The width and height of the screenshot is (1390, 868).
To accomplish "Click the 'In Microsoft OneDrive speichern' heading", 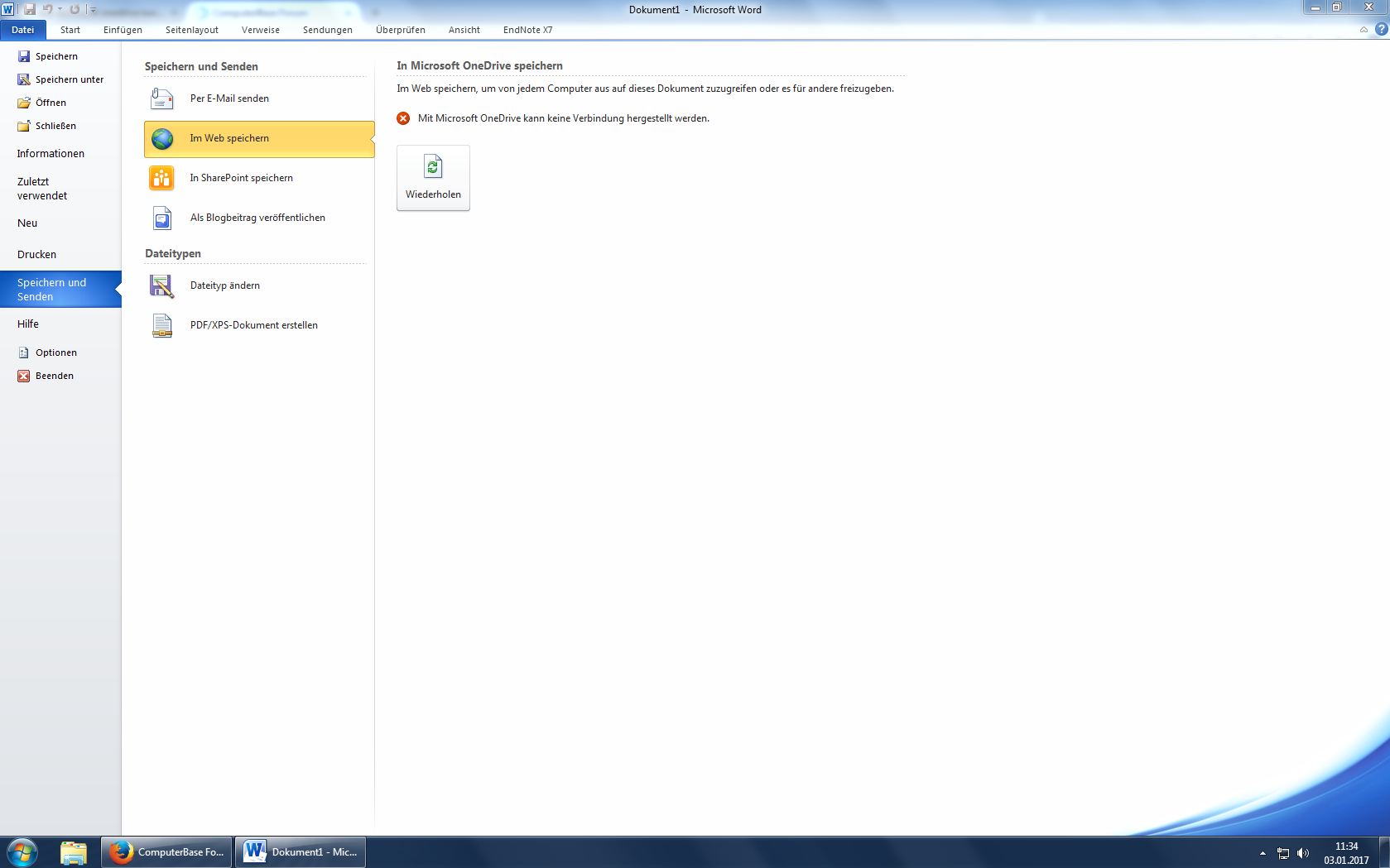I will 479,65.
